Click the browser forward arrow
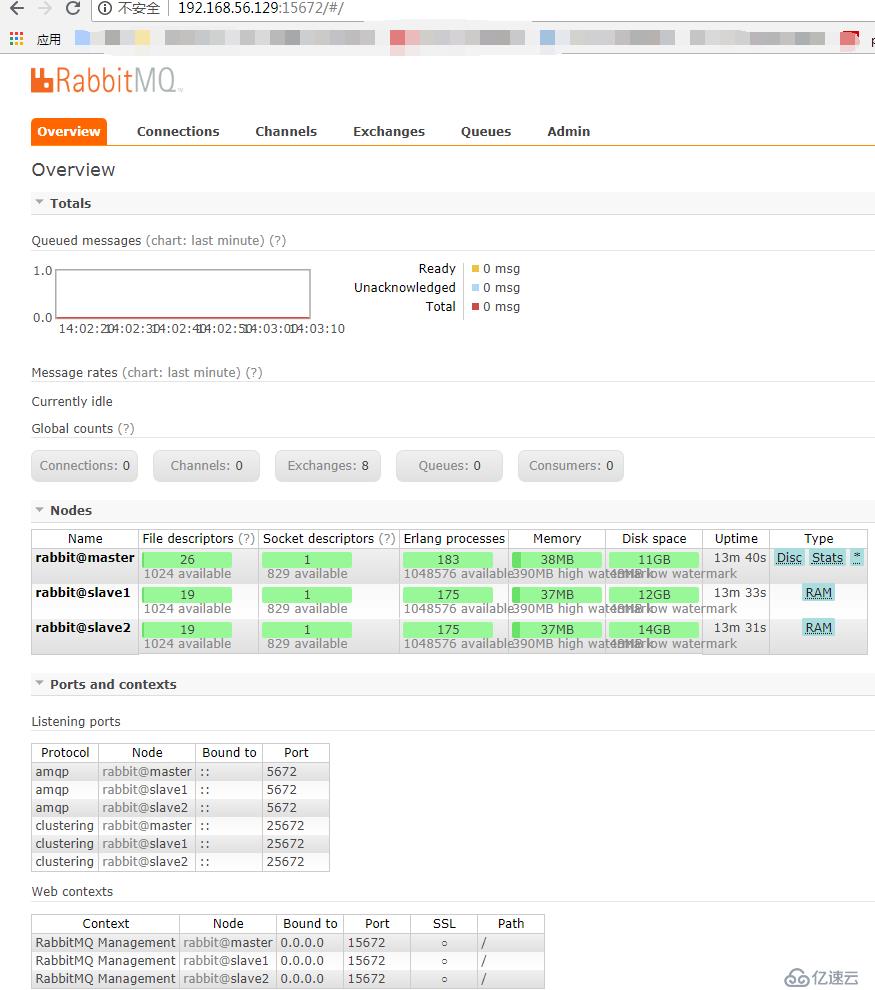Image resolution: width=875 pixels, height=990 pixels. 45,8
